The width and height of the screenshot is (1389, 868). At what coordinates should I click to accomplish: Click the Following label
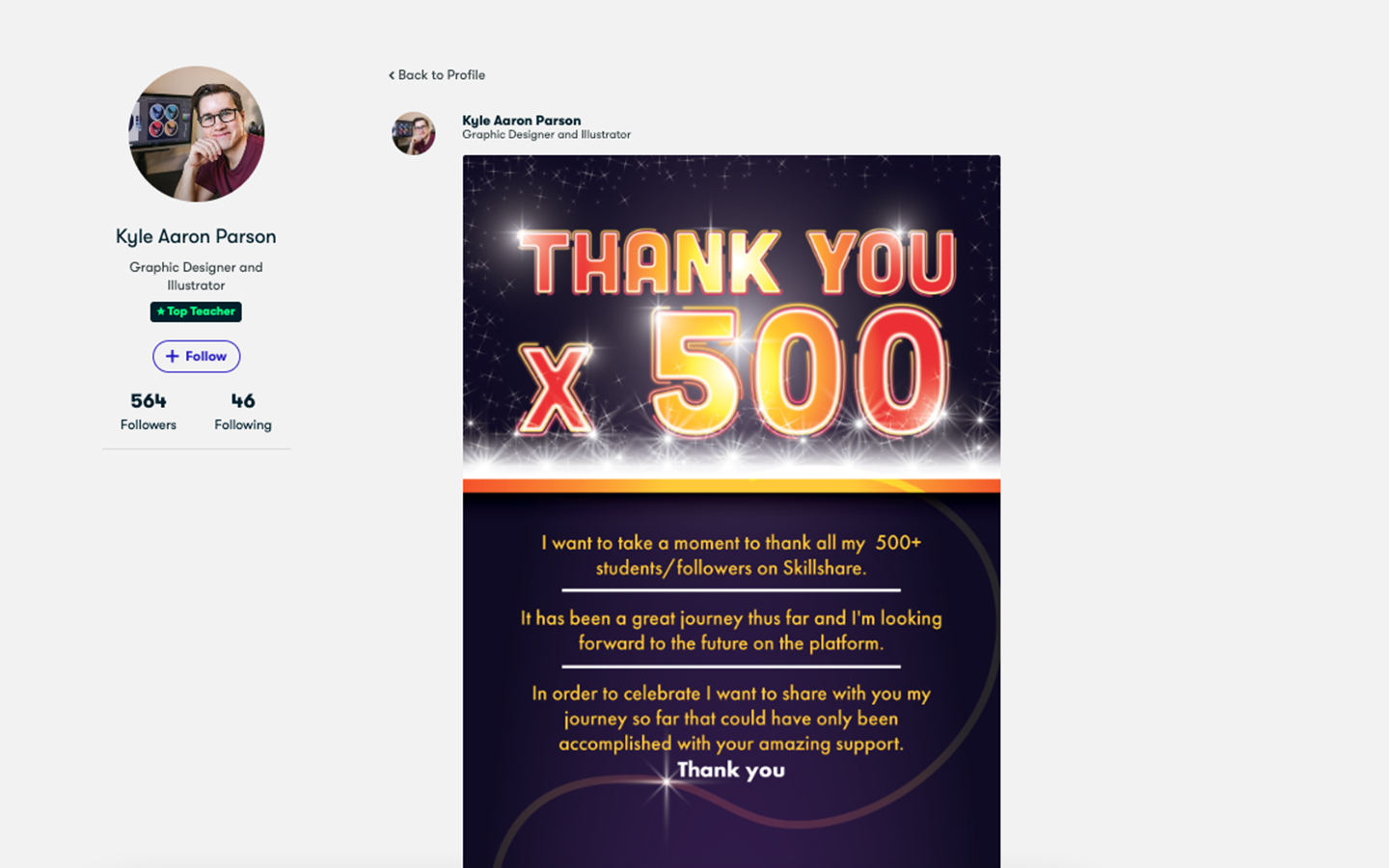(243, 424)
